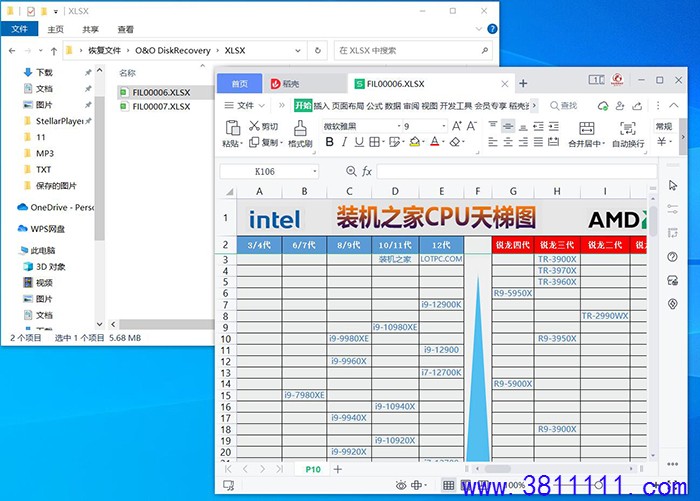Image resolution: width=700 pixels, height=501 pixels.
Task: Click the formula bar zoom magnifier icon
Action: click(351, 171)
